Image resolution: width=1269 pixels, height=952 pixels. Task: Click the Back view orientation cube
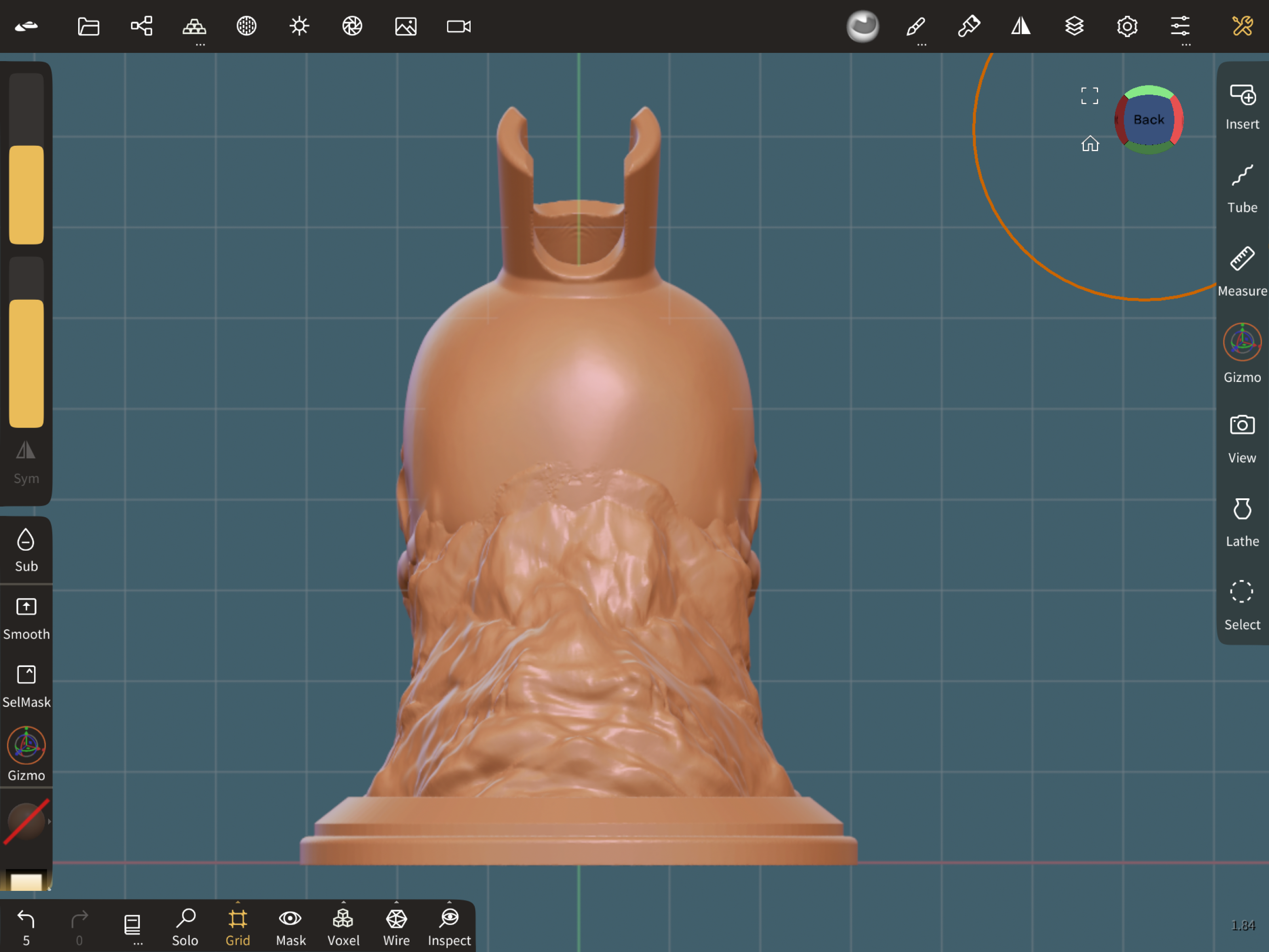tap(1149, 120)
